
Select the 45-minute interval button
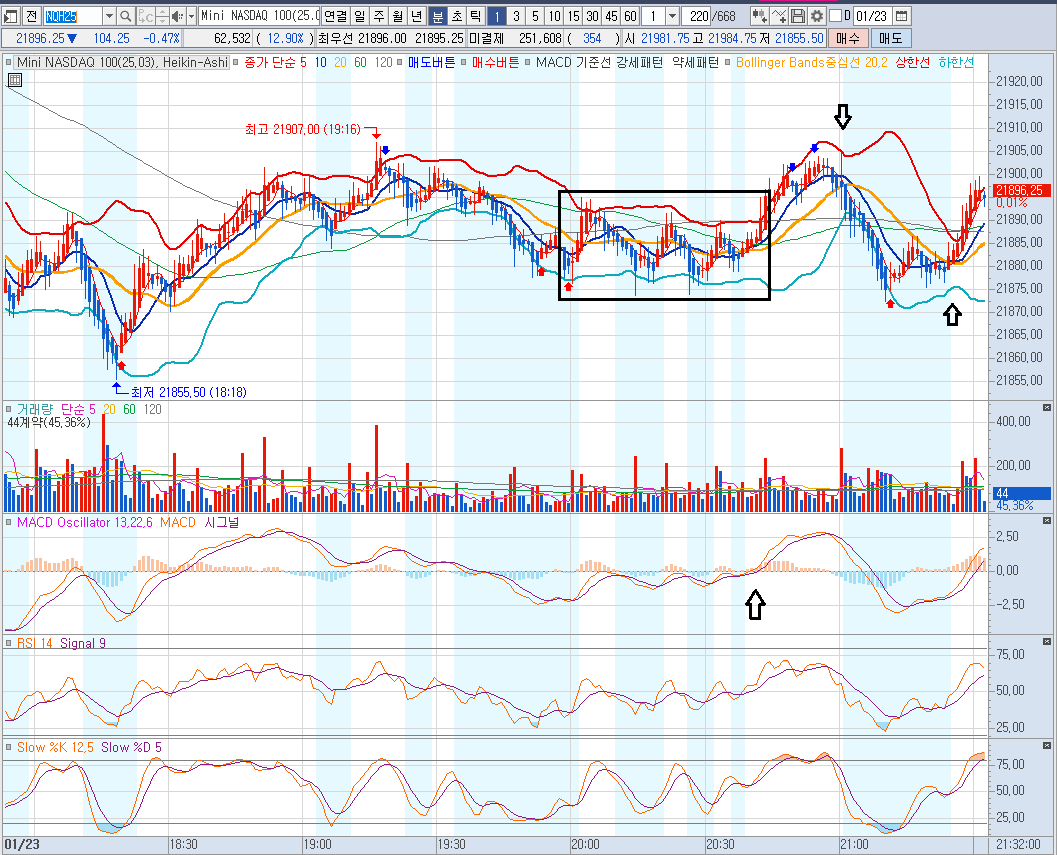(611, 16)
